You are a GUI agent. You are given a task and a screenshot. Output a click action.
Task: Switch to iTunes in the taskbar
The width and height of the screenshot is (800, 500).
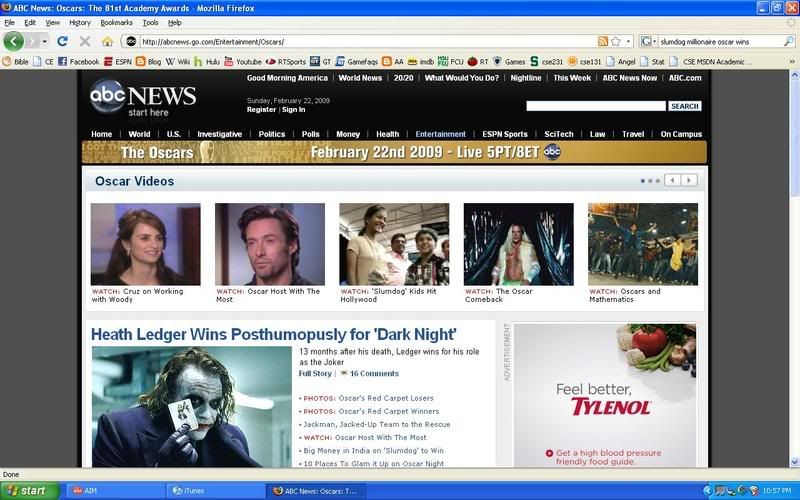214,491
